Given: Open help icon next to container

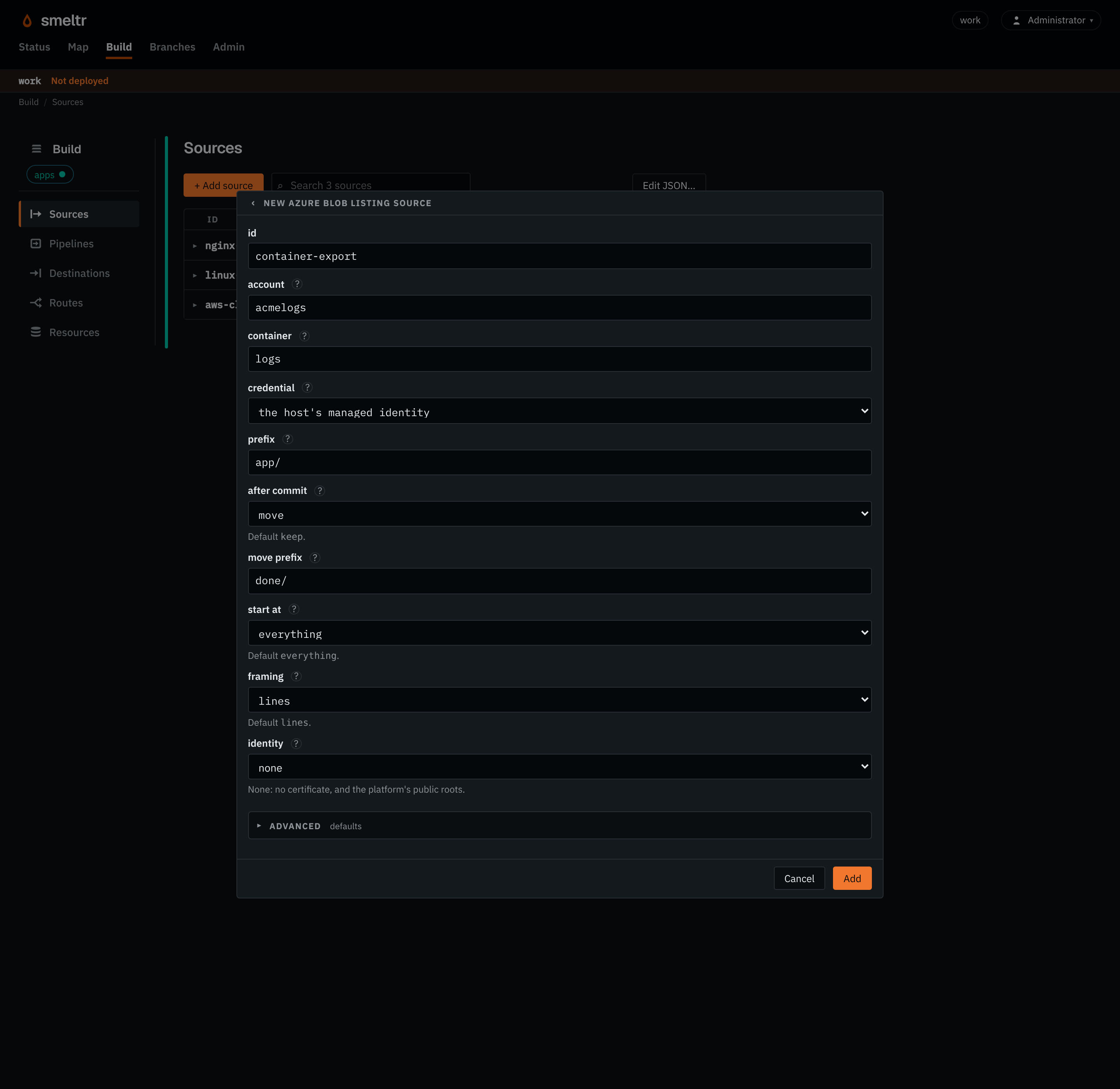Looking at the screenshot, I should point(304,336).
